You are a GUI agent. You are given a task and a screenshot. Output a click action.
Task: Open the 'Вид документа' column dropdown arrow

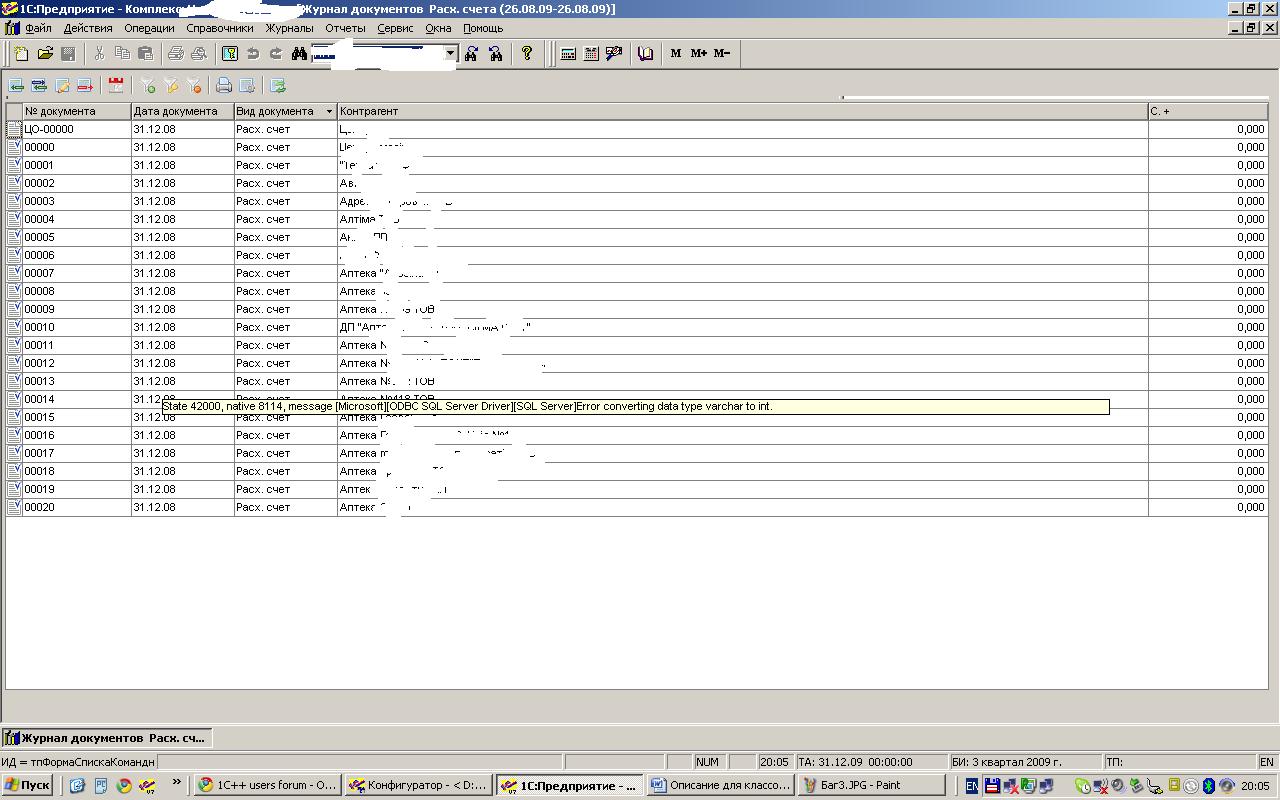point(329,111)
